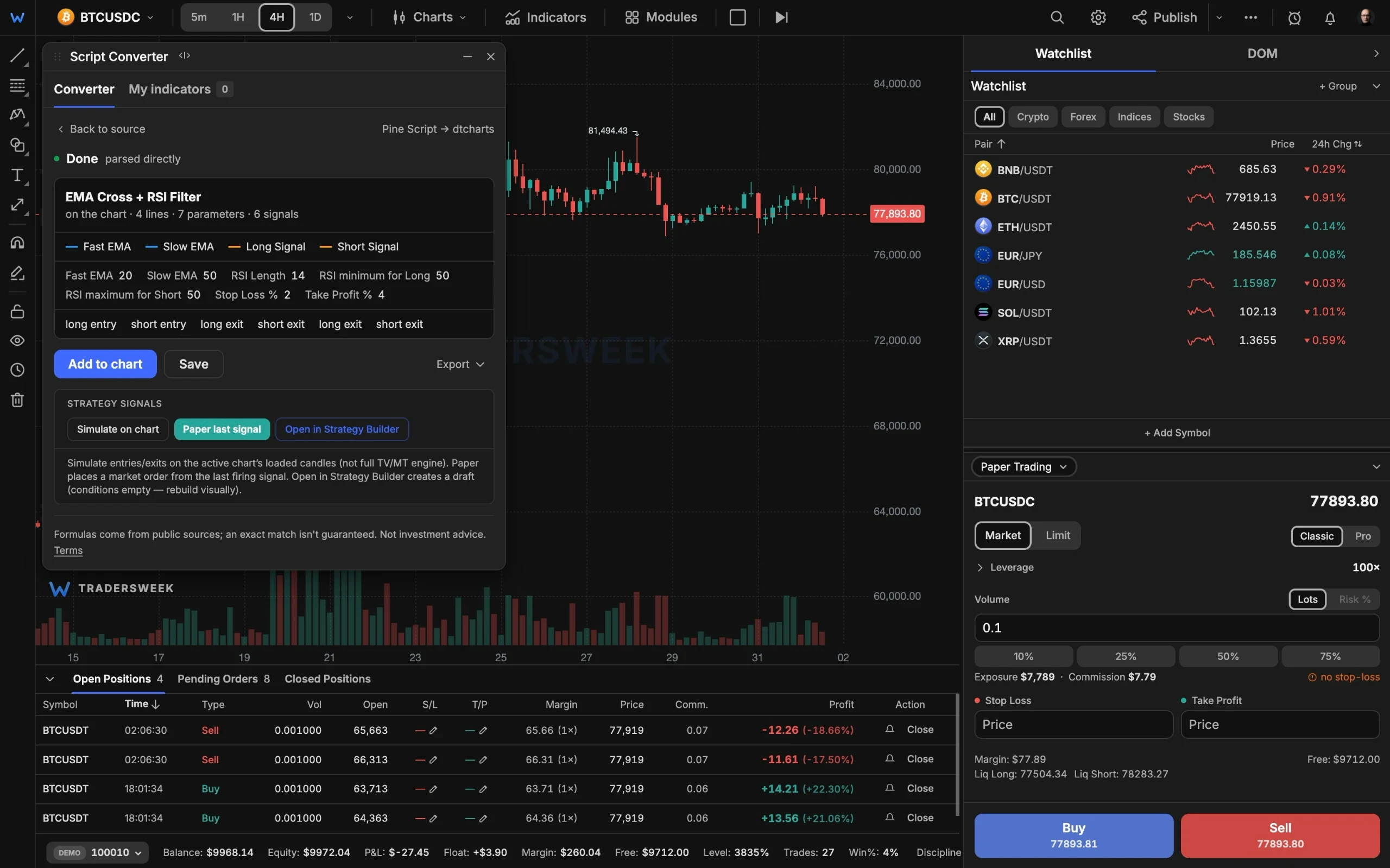Click the replay step-forward icon

click(781, 17)
